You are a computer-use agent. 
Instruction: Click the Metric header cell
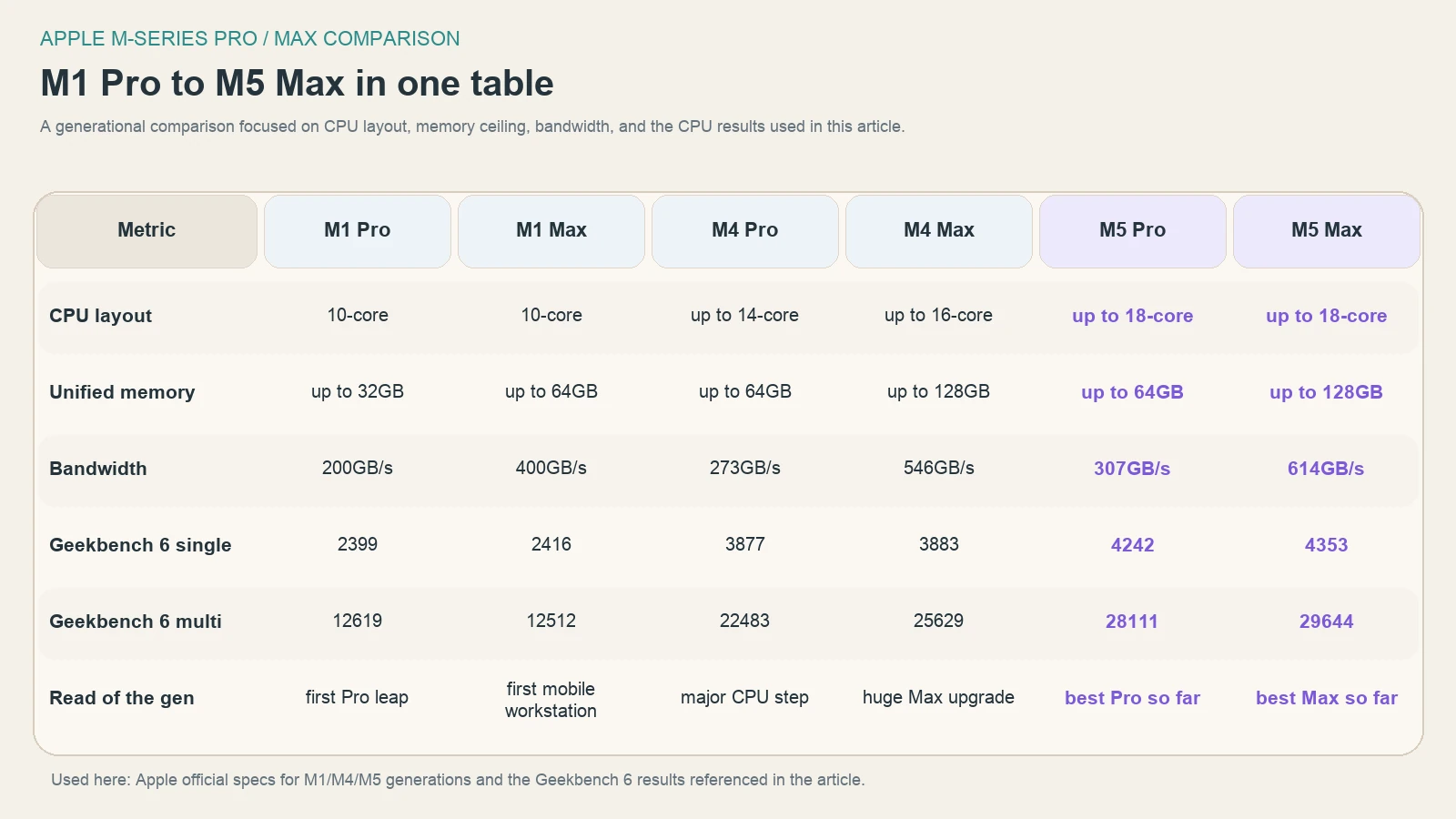146,230
